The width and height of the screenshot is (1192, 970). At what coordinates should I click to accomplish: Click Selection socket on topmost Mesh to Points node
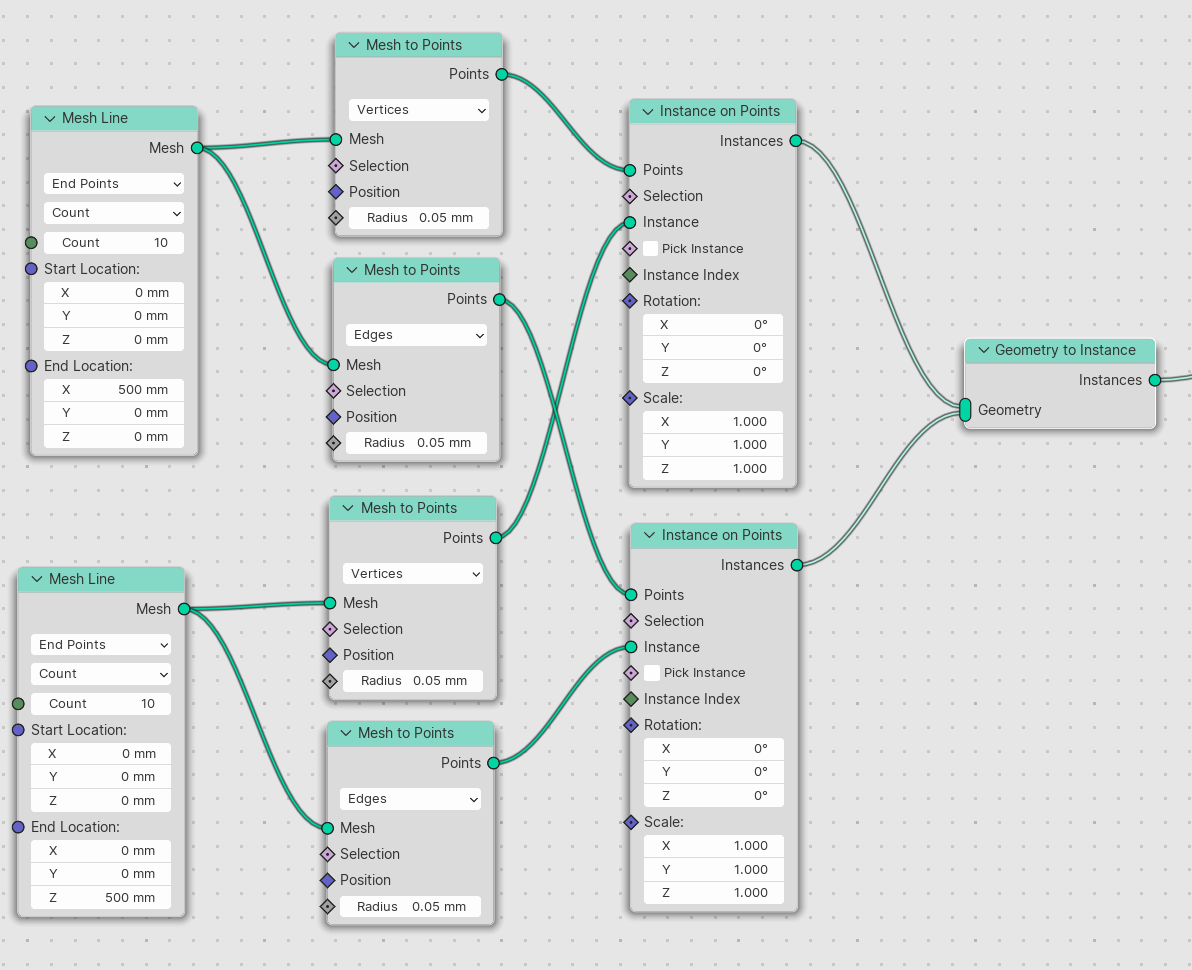pos(336,166)
